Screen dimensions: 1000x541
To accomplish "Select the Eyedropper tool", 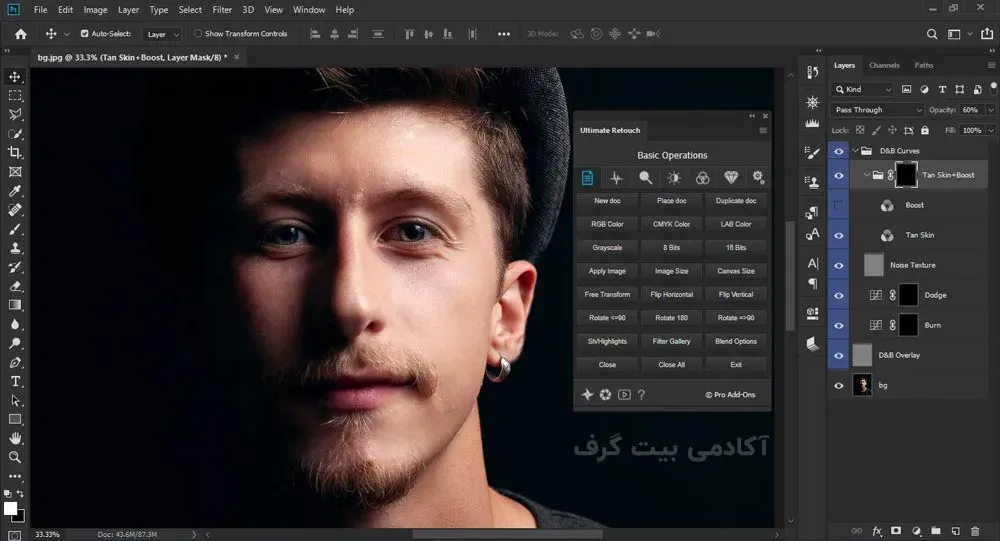I will tap(15, 191).
